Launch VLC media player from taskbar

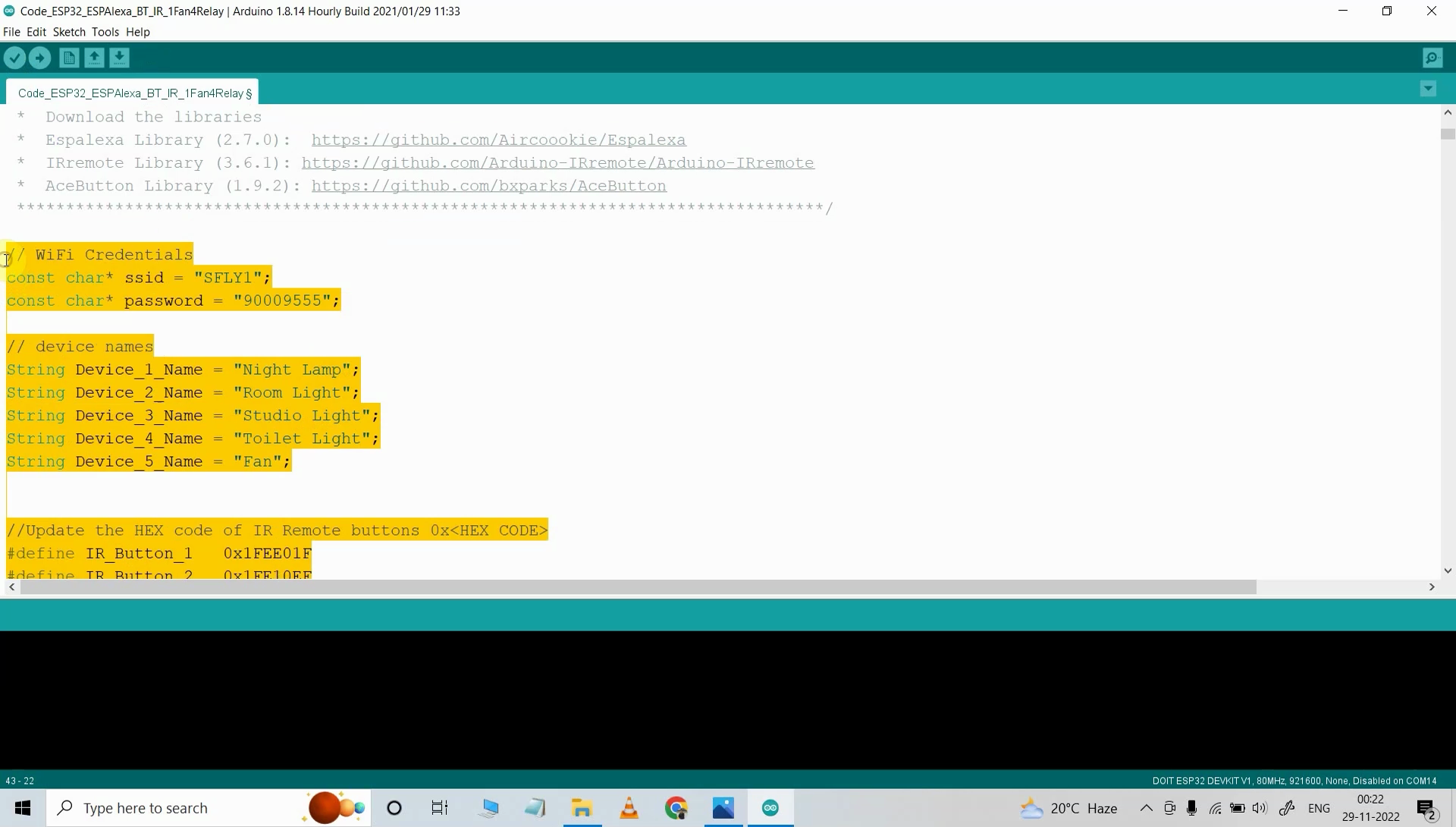tap(629, 808)
